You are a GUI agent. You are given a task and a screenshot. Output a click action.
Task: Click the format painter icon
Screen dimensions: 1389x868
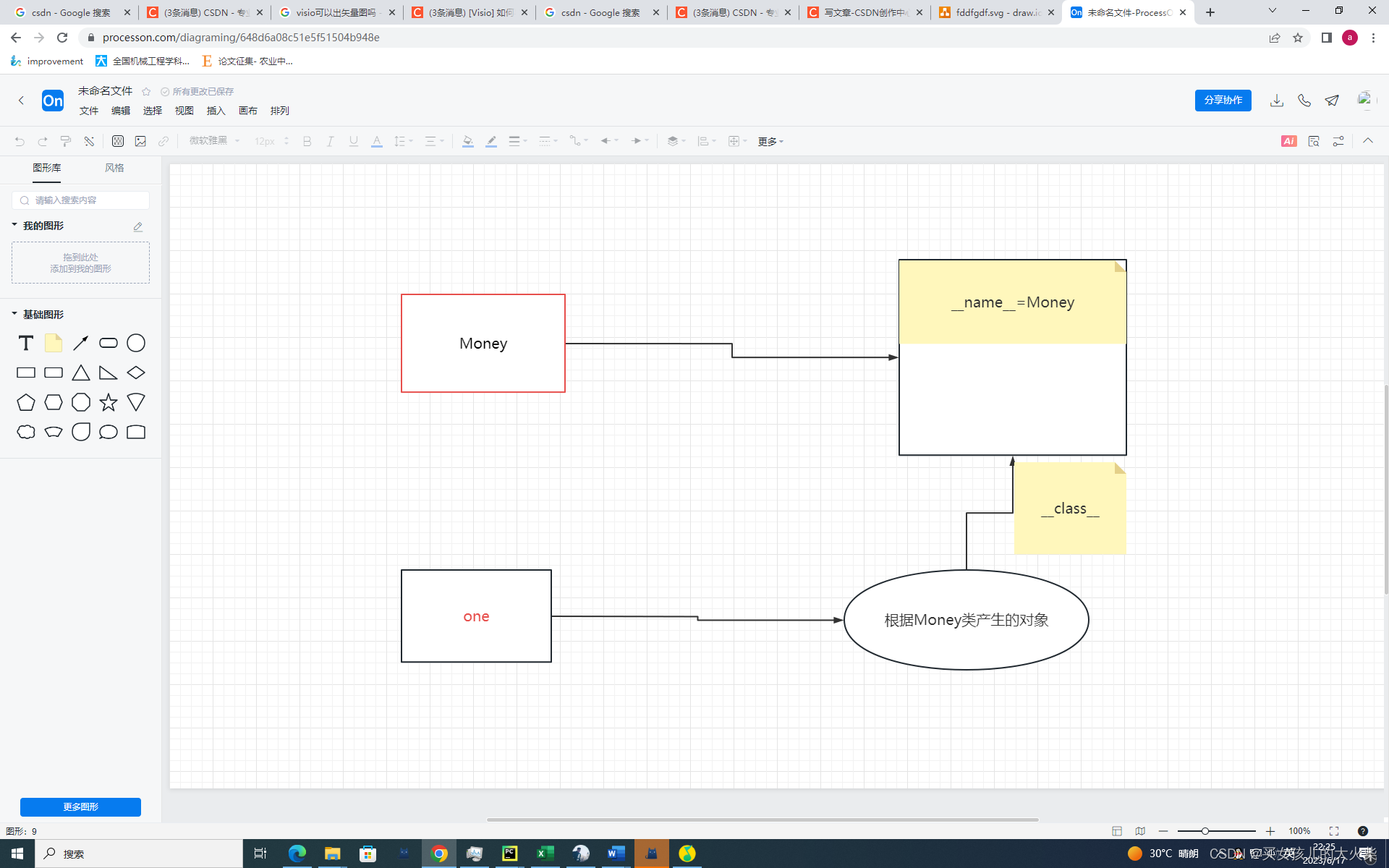point(66,141)
